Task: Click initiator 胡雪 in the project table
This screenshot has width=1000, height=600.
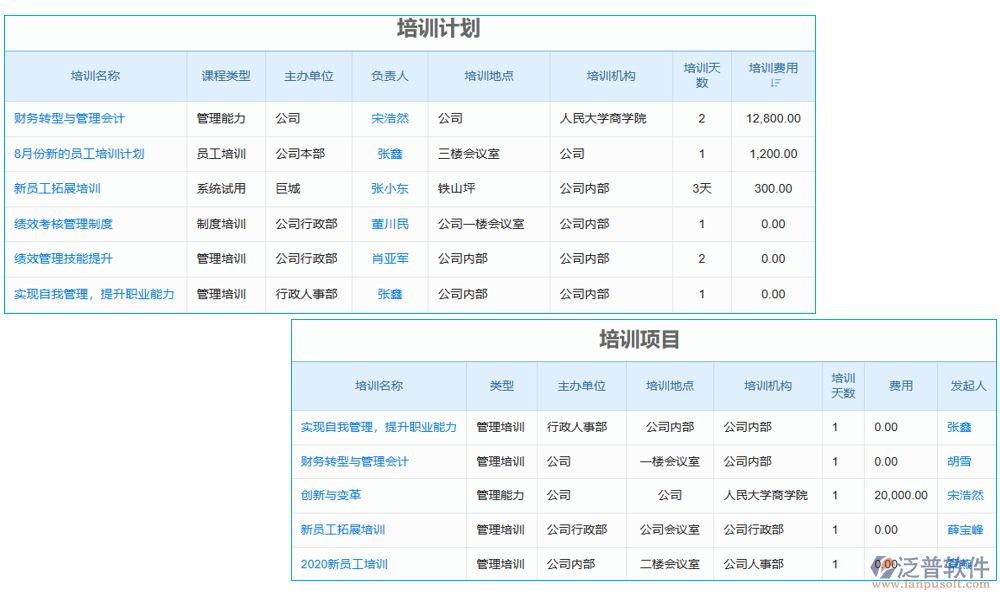Action: tap(959, 461)
